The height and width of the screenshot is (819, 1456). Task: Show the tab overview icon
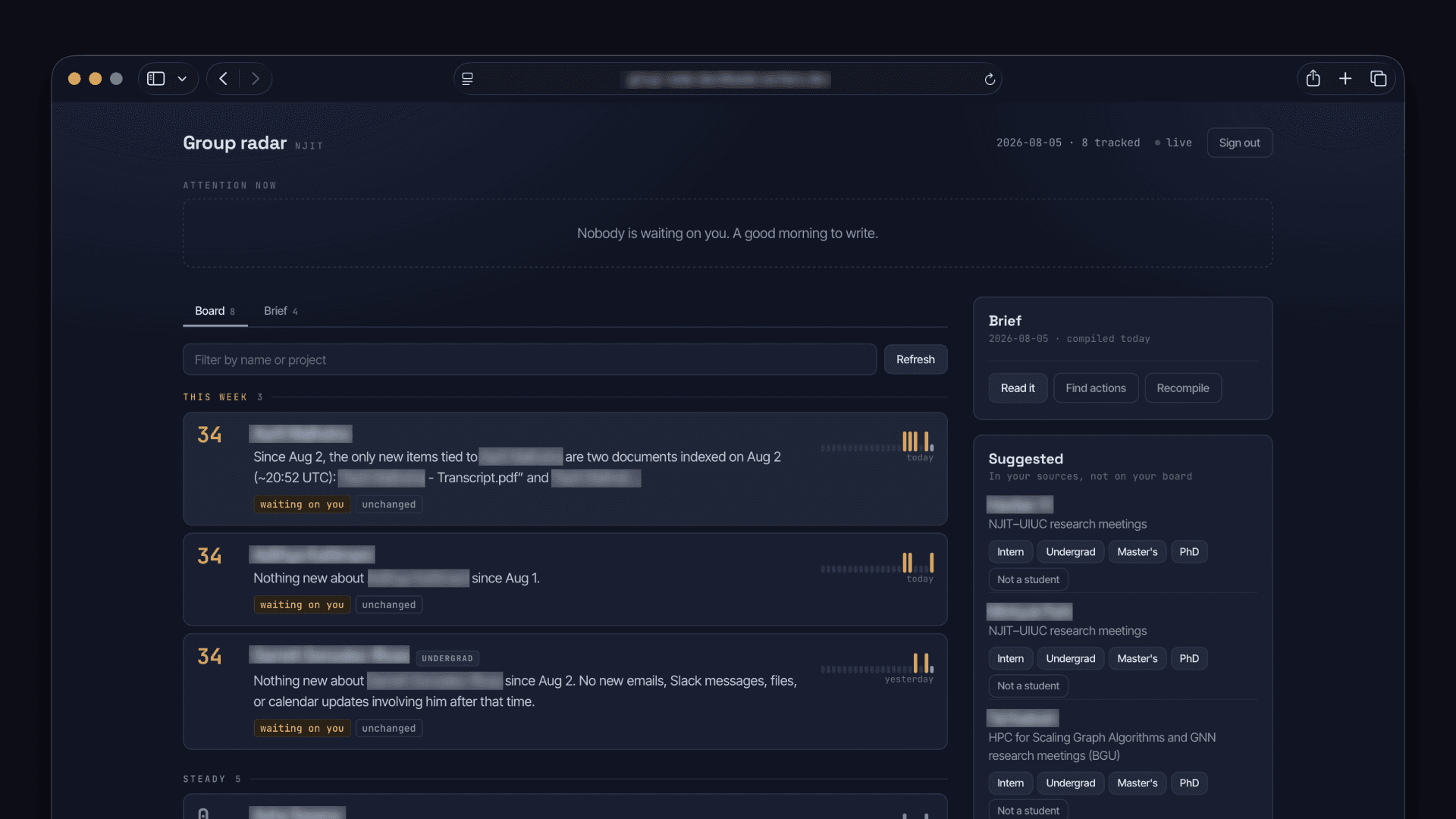(x=1379, y=78)
